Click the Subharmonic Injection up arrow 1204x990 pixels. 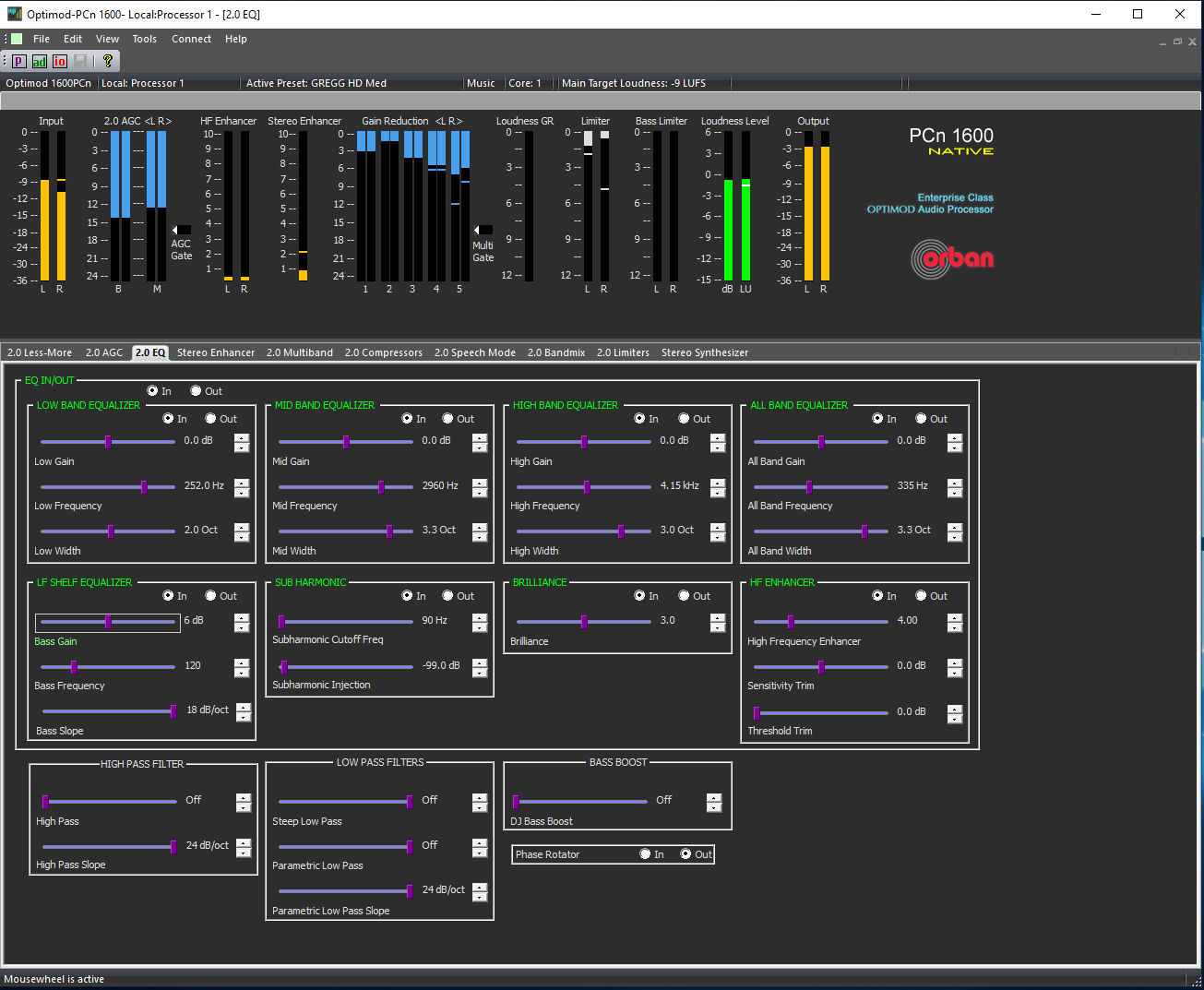pos(480,662)
